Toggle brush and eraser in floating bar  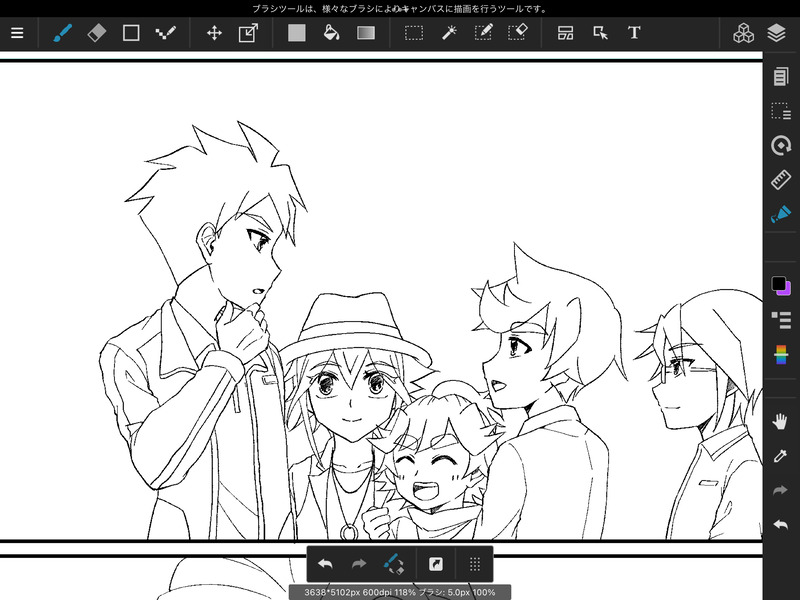[x=394, y=564]
